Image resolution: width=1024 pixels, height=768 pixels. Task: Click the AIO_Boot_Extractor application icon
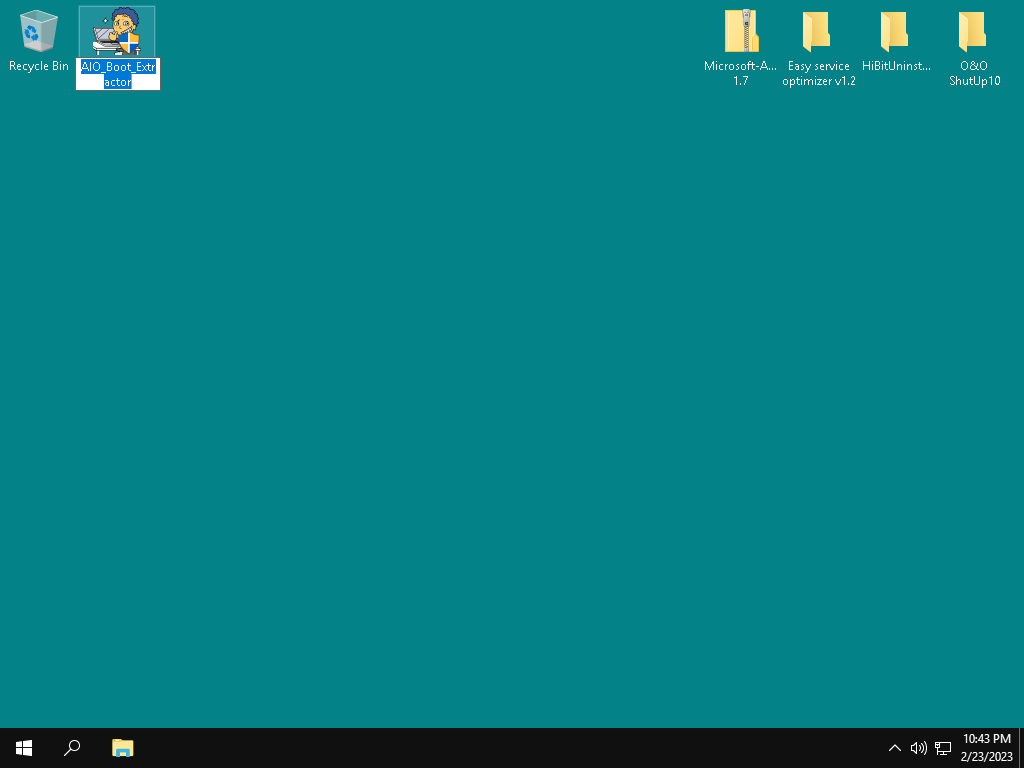[x=117, y=32]
